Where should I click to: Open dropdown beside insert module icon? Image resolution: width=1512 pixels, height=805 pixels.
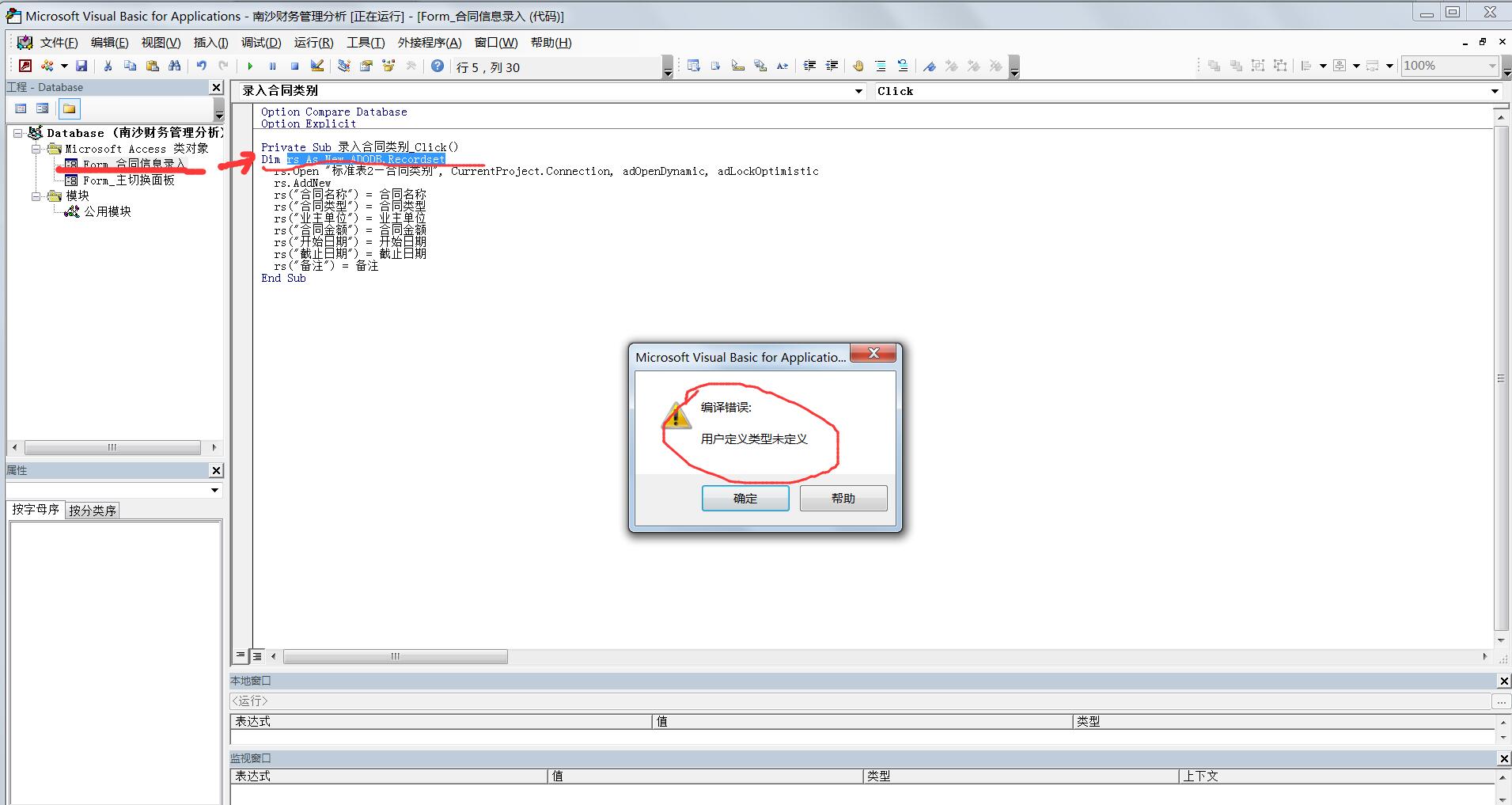click(x=64, y=66)
